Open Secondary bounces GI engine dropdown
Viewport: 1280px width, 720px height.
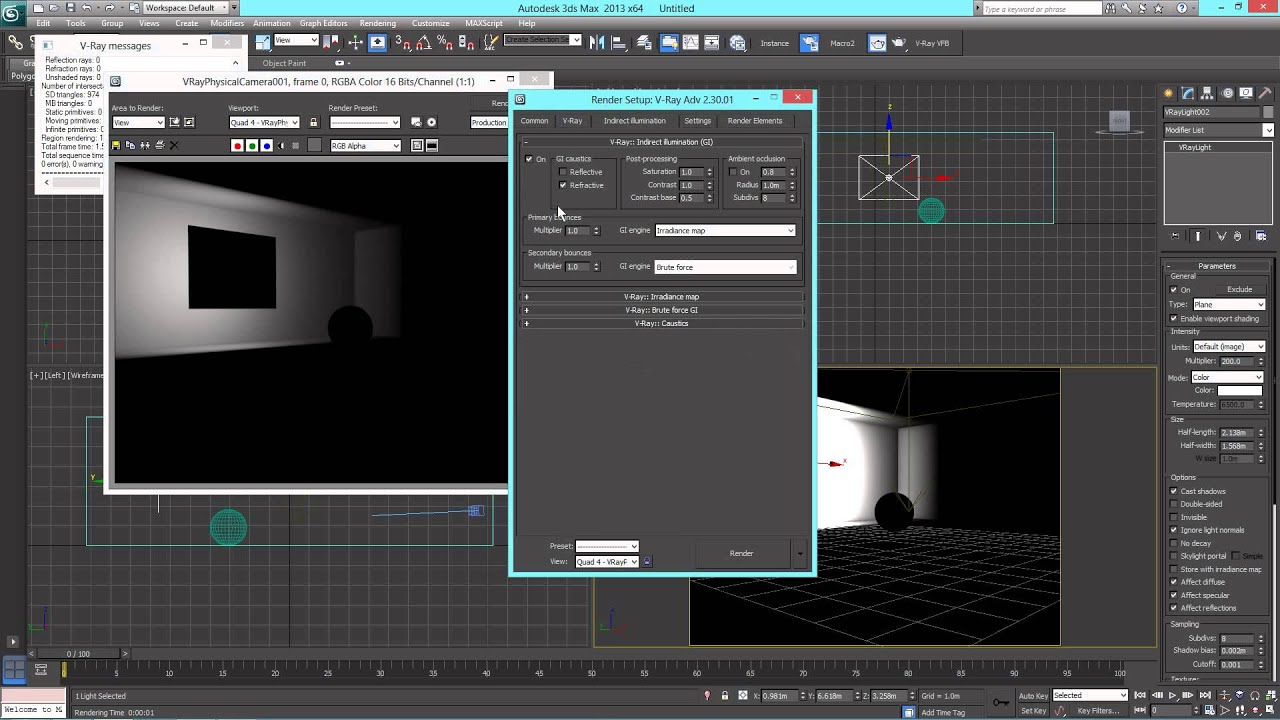click(x=725, y=267)
